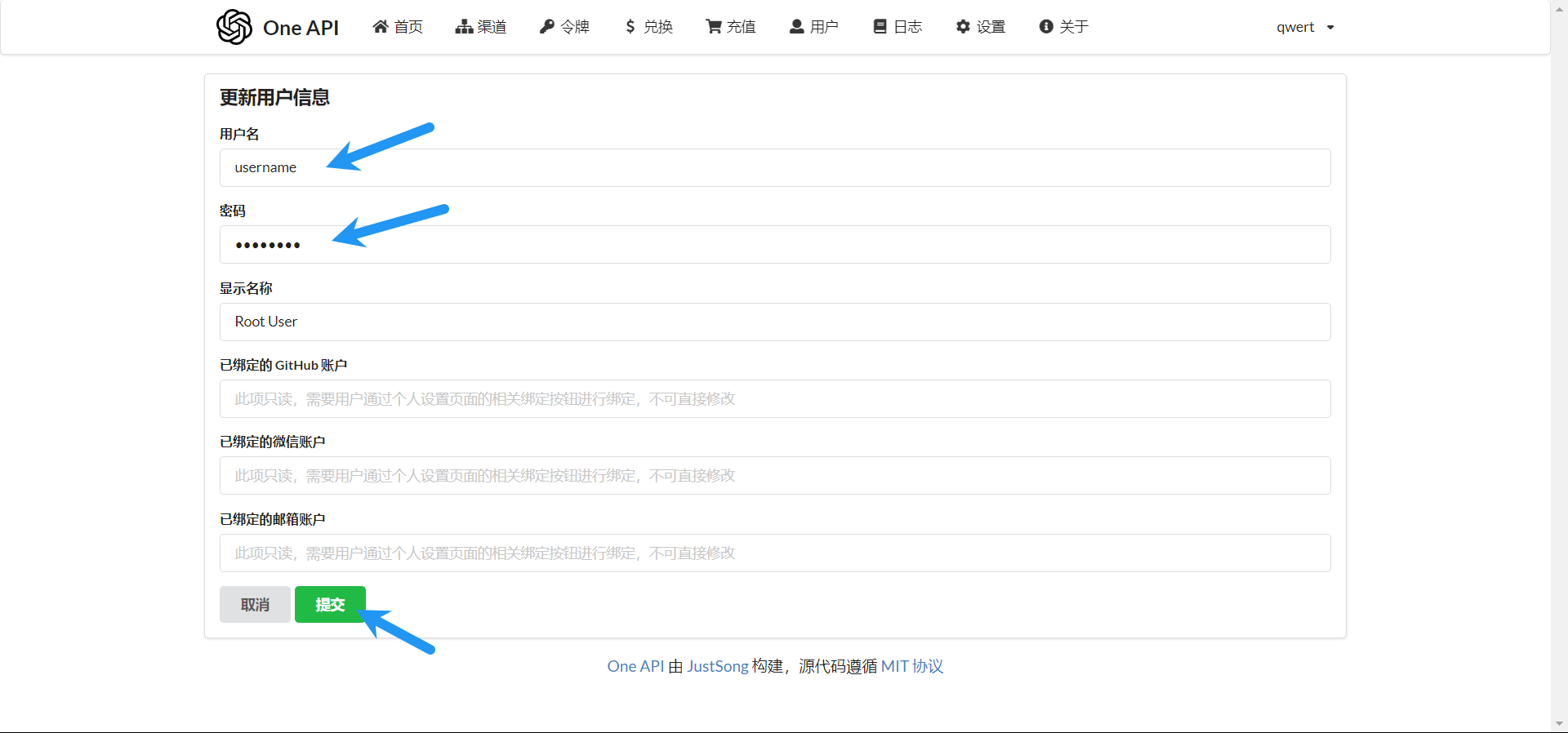This screenshot has height=733, width=1568.
Task: Click the green 提交 submit button
Action: click(330, 605)
